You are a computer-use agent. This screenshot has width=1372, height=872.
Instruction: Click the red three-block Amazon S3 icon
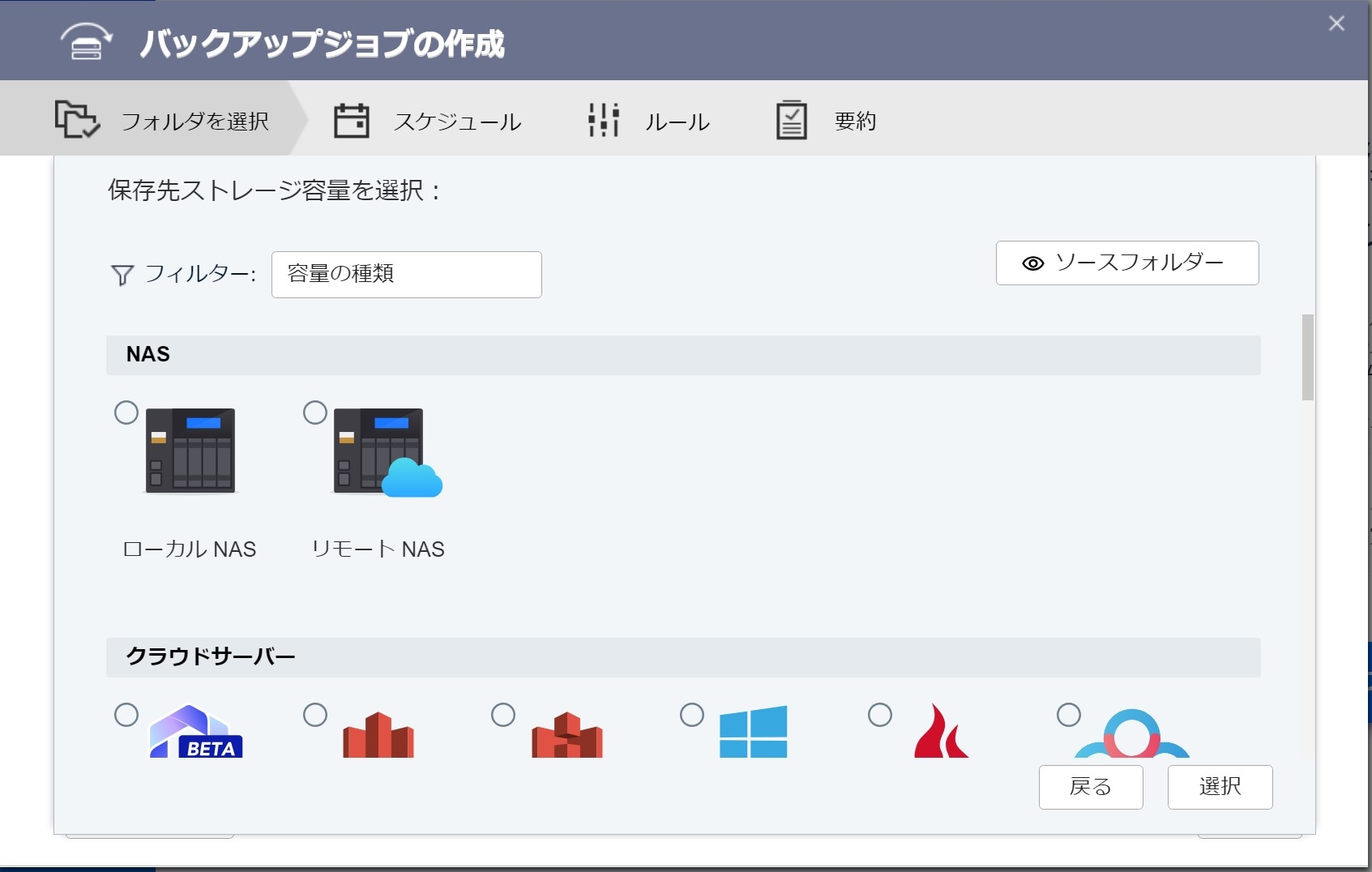point(378,735)
